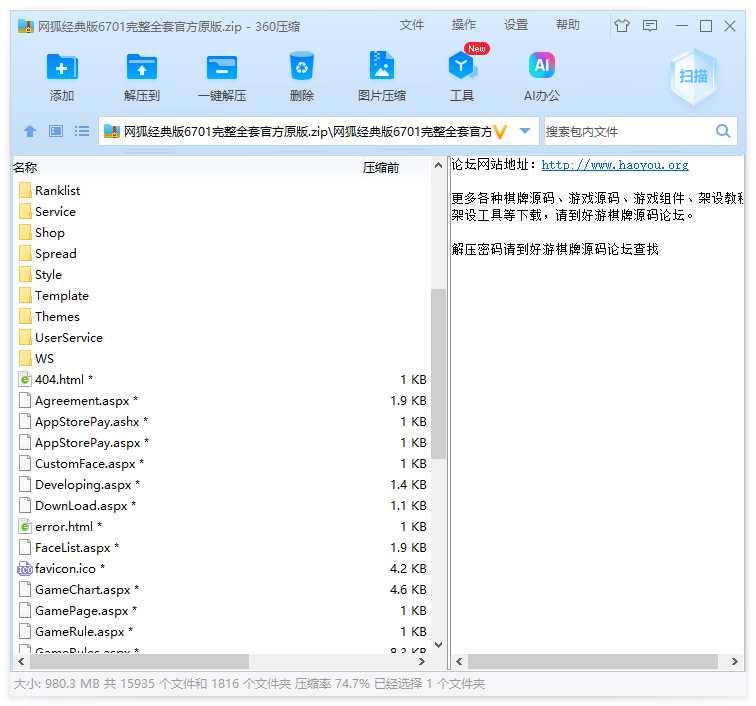Open the http://www.haoyou.org link
The height and width of the screenshot is (706, 756).
(615, 165)
